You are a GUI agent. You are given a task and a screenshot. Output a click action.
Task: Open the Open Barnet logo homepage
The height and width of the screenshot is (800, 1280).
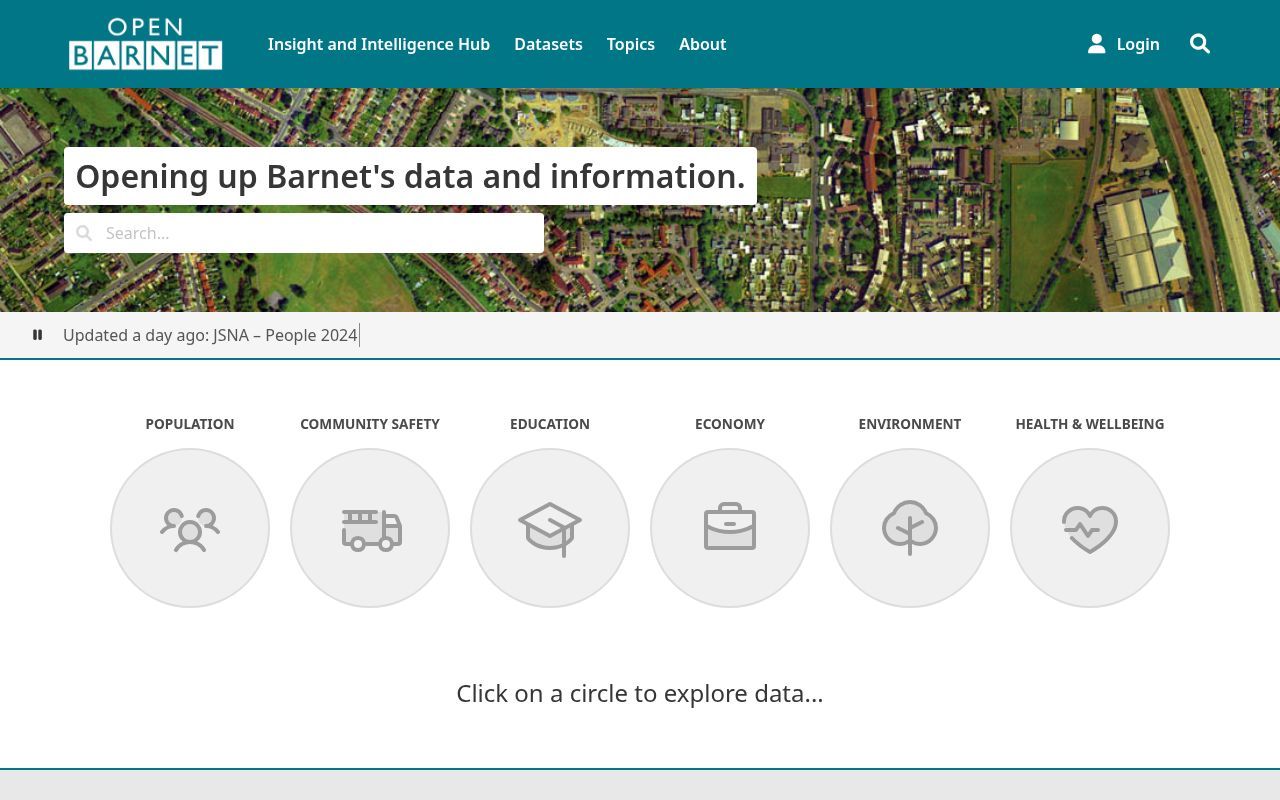(x=145, y=44)
